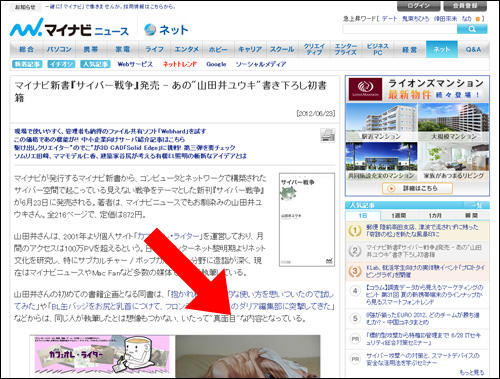This screenshot has width=500, height=379.
Task: Click the サイバー戦争 book cover thumbnail
Action: [x=307, y=220]
